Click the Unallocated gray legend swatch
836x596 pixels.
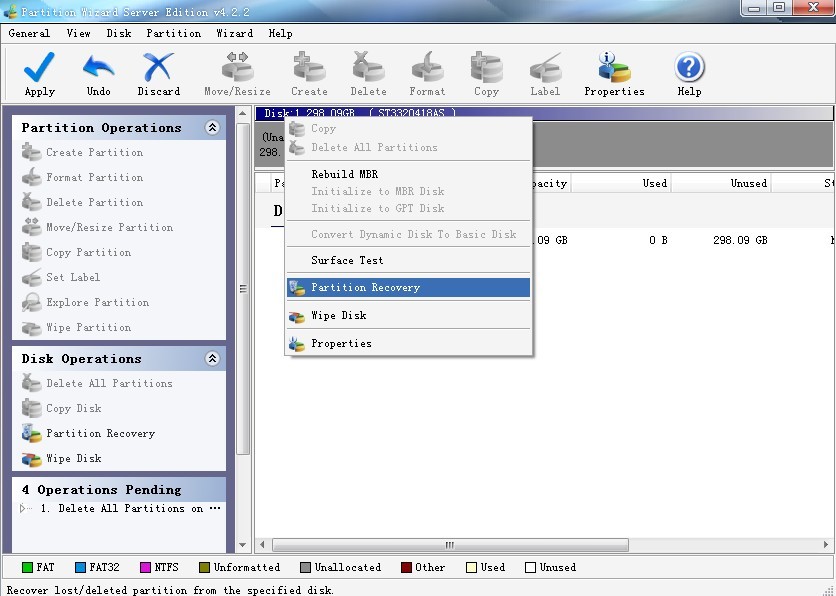coord(306,567)
